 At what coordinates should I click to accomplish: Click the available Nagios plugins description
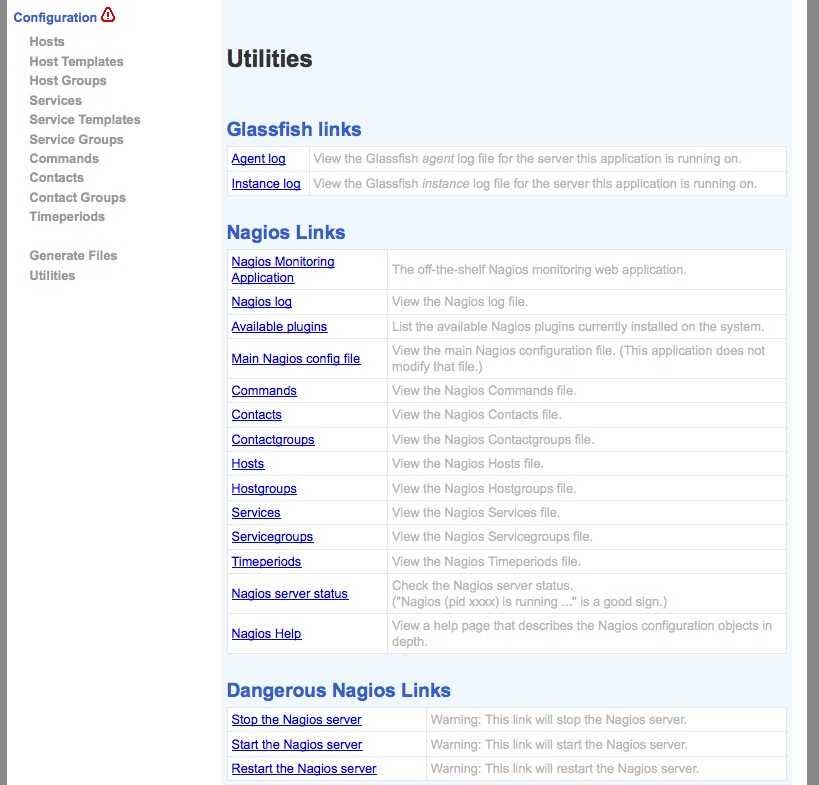578,327
